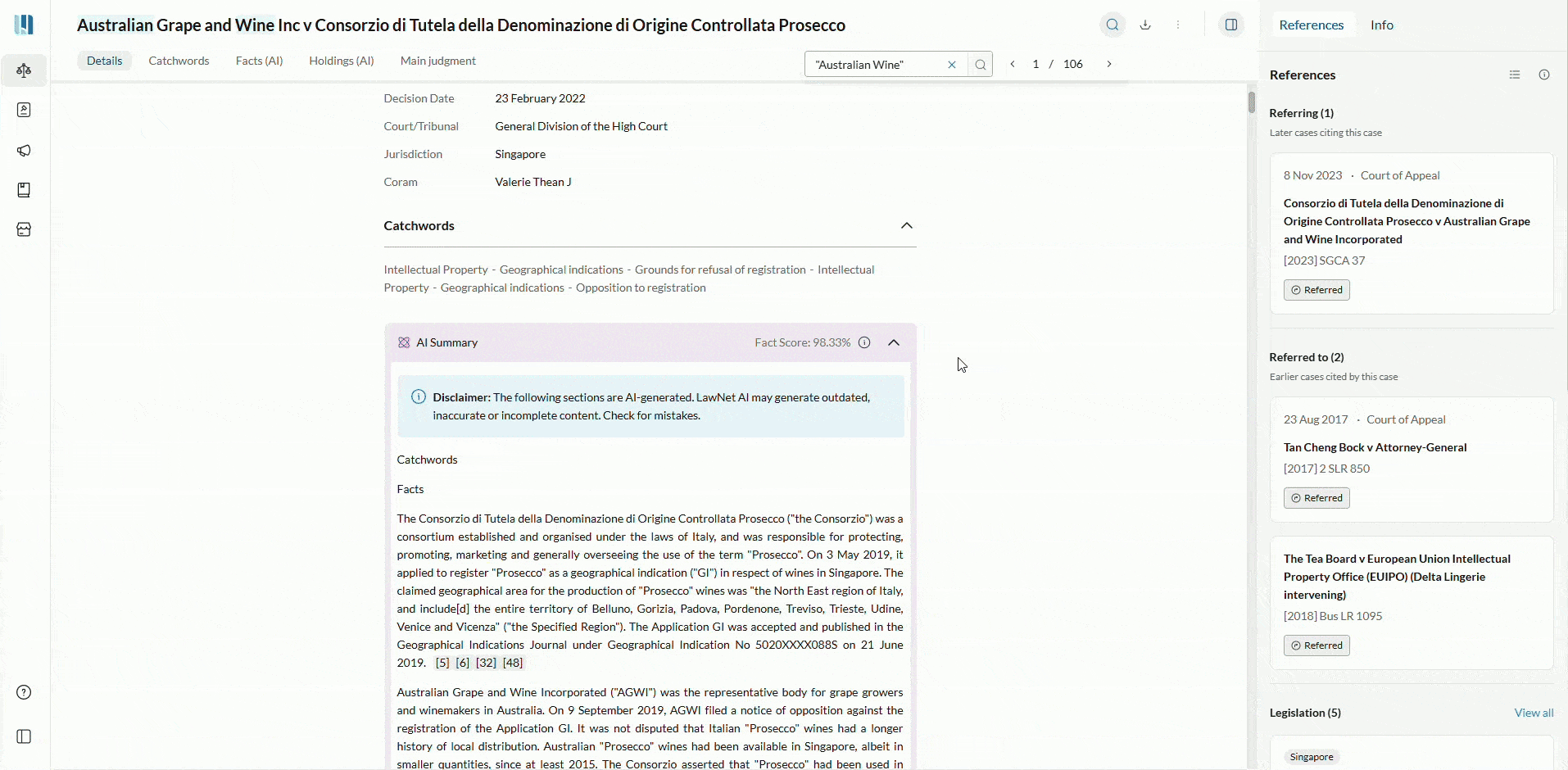1568x770 pixels.
Task: Click the Fact Score info icon
Action: pyautogui.click(x=864, y=342)
